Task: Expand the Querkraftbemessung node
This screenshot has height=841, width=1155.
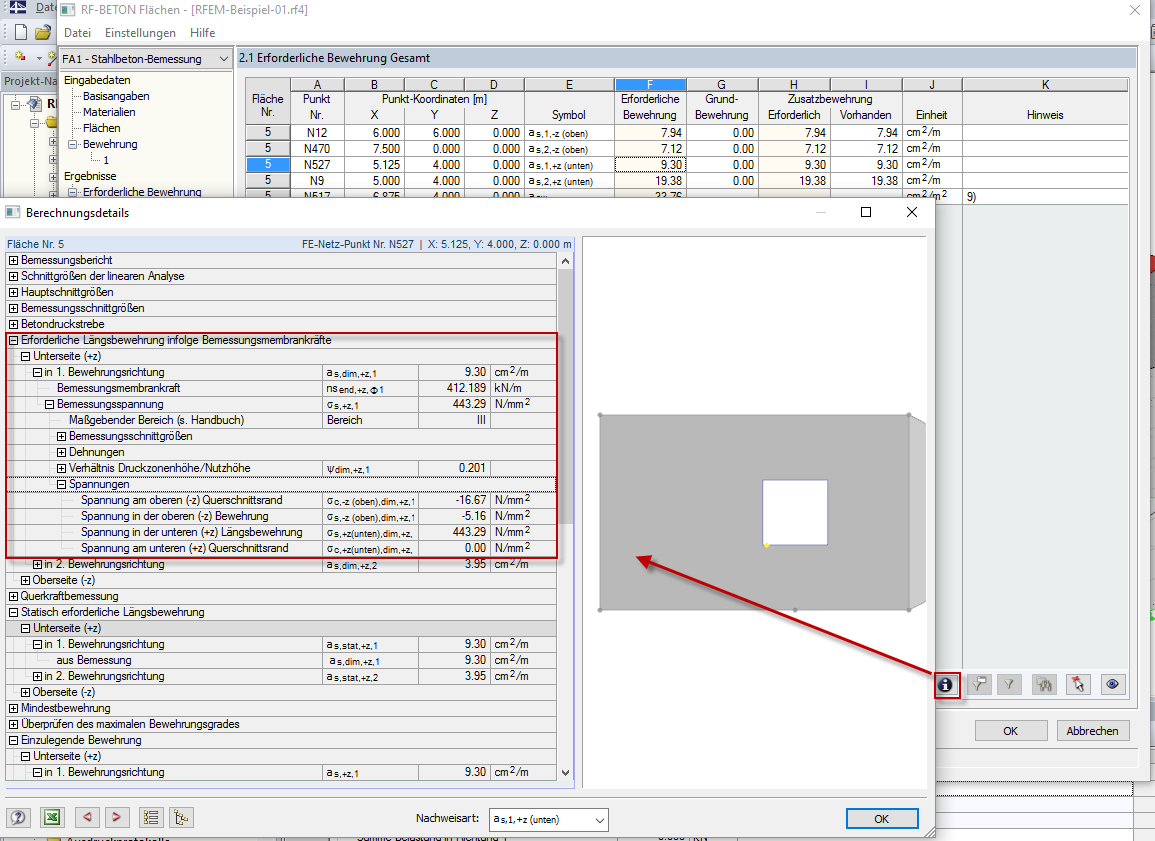Action: 13,597
